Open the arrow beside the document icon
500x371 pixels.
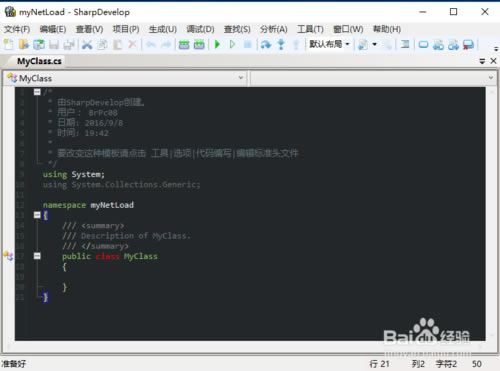click(x=374, y=44)
